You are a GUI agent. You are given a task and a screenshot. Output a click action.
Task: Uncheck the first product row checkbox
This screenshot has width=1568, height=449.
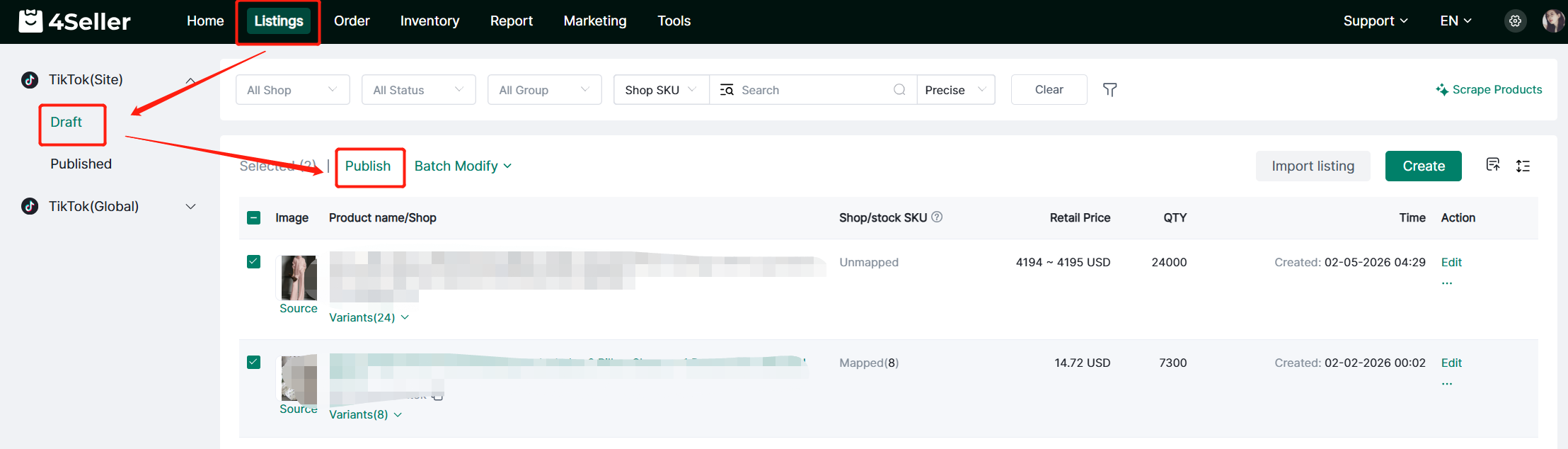coord(254,262)
